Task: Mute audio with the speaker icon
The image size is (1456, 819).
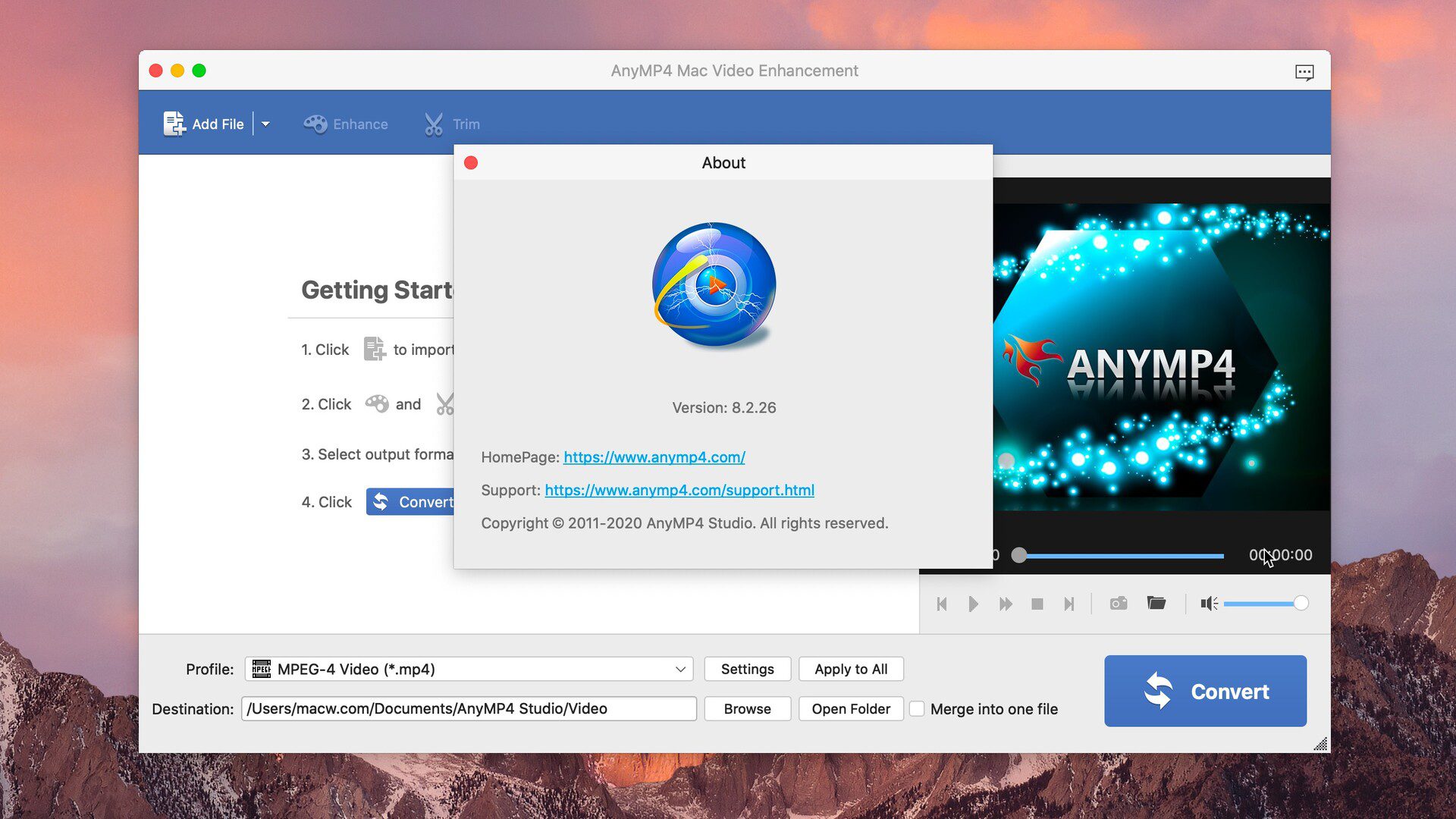Action: point(1207,604)
